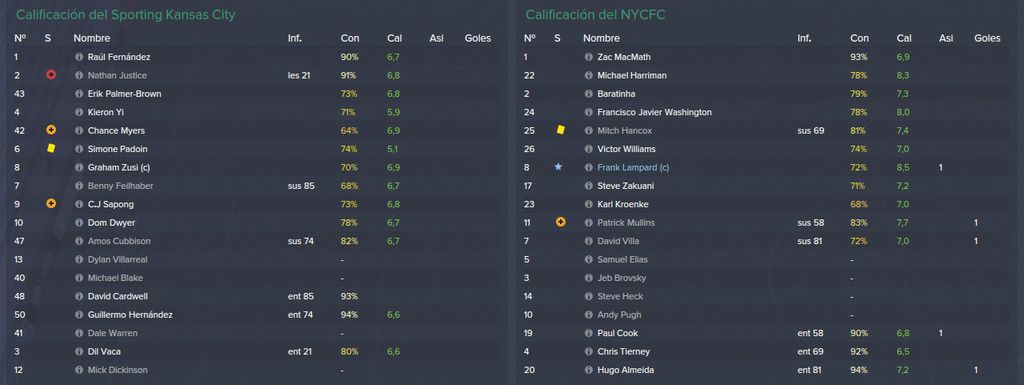1024x385 pixels.
Task: Click the red injury icon for Nathan Justice
Action: tap(51, 75)
